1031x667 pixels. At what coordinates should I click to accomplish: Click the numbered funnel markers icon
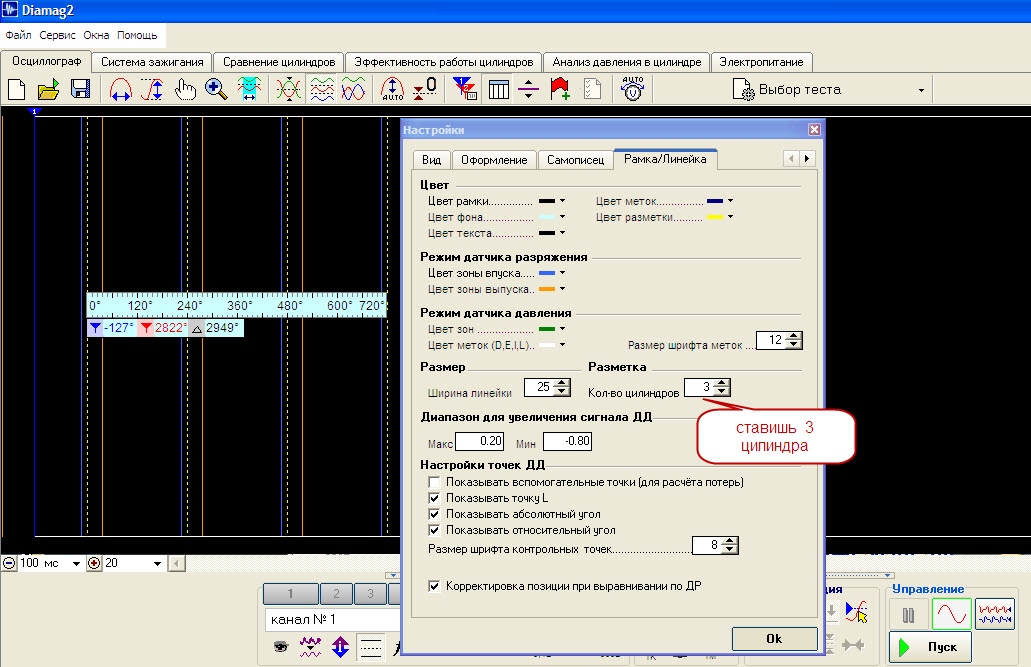(x=465, y=89)
